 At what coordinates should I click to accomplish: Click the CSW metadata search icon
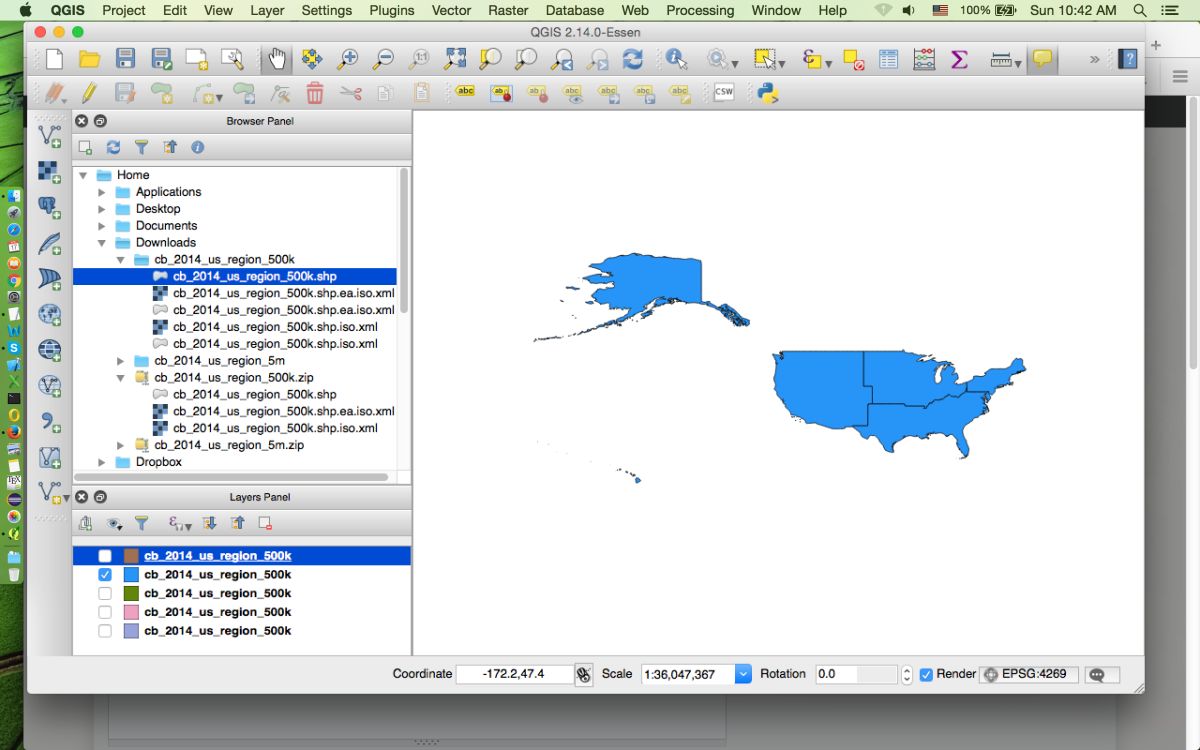(x=723, y=92)
